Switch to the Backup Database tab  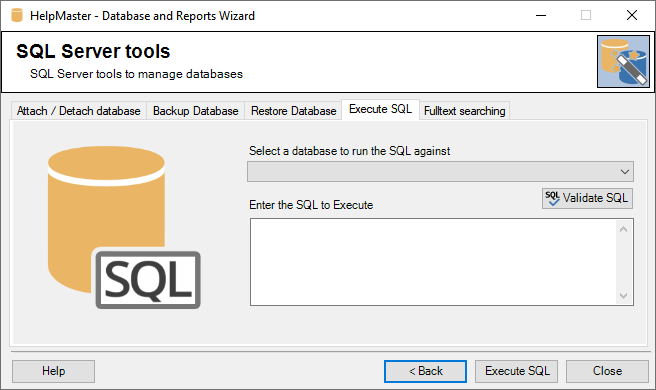coord(195,111)
